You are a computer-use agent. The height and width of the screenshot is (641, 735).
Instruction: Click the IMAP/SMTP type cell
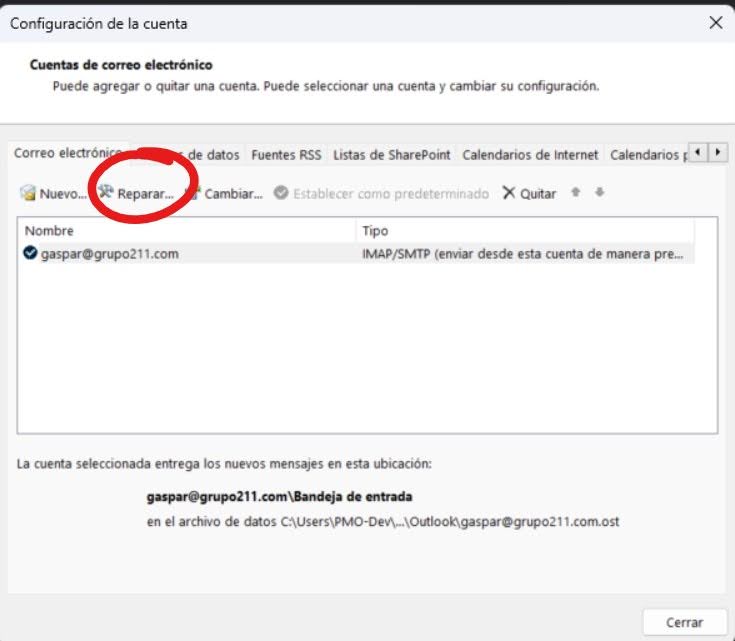[x=523, y=254]
